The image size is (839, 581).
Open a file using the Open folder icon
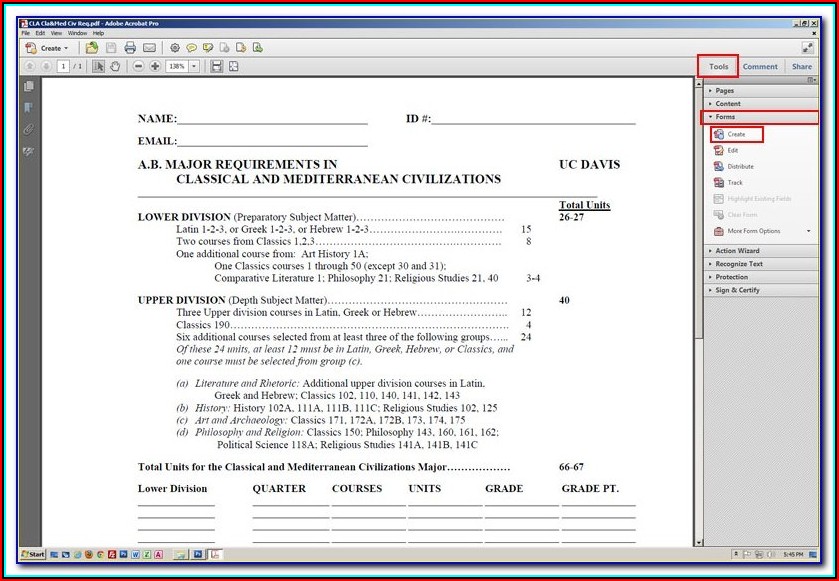(x=90, y=47)
